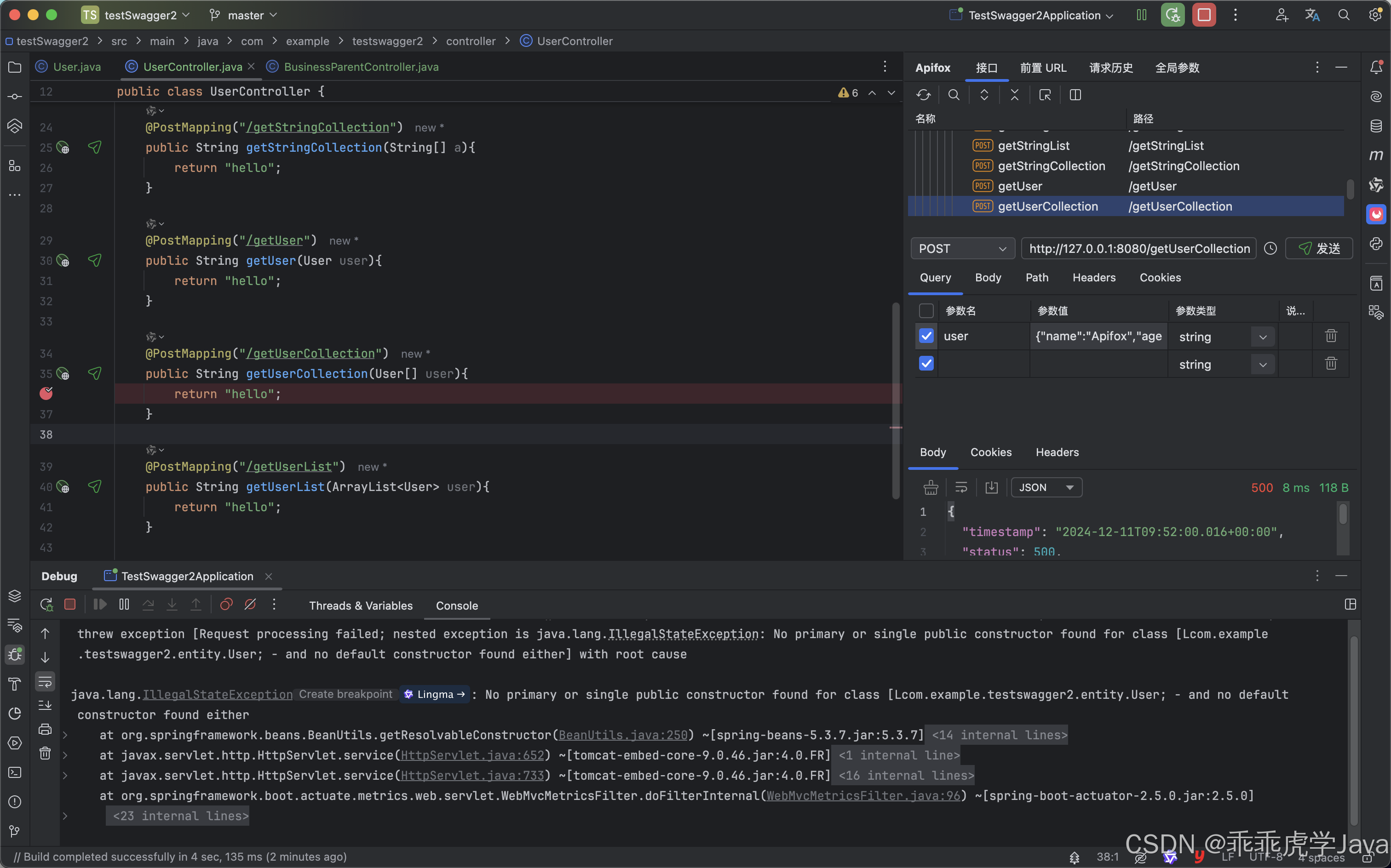
Task: Uncheck the user parameter checkbox
Action: tap(926, 336)
